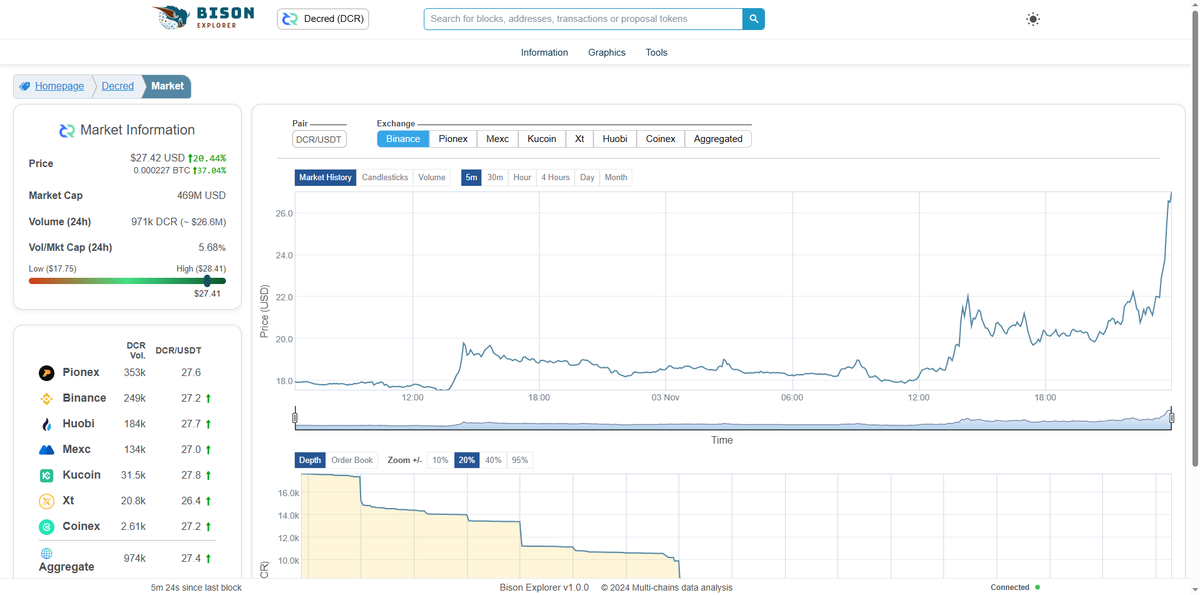Go to the Homepage breadcrumb link
The width and height of the screenshot is (1200, 595).
[x=59, y=86]
